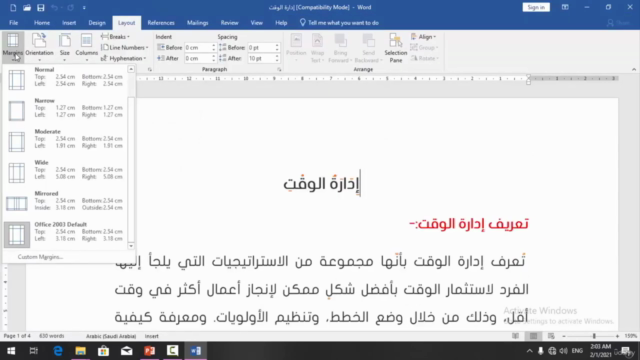Select the Wide margins preset
The height and width of the screenshot is (360, 640).
(x=65, y=172)
